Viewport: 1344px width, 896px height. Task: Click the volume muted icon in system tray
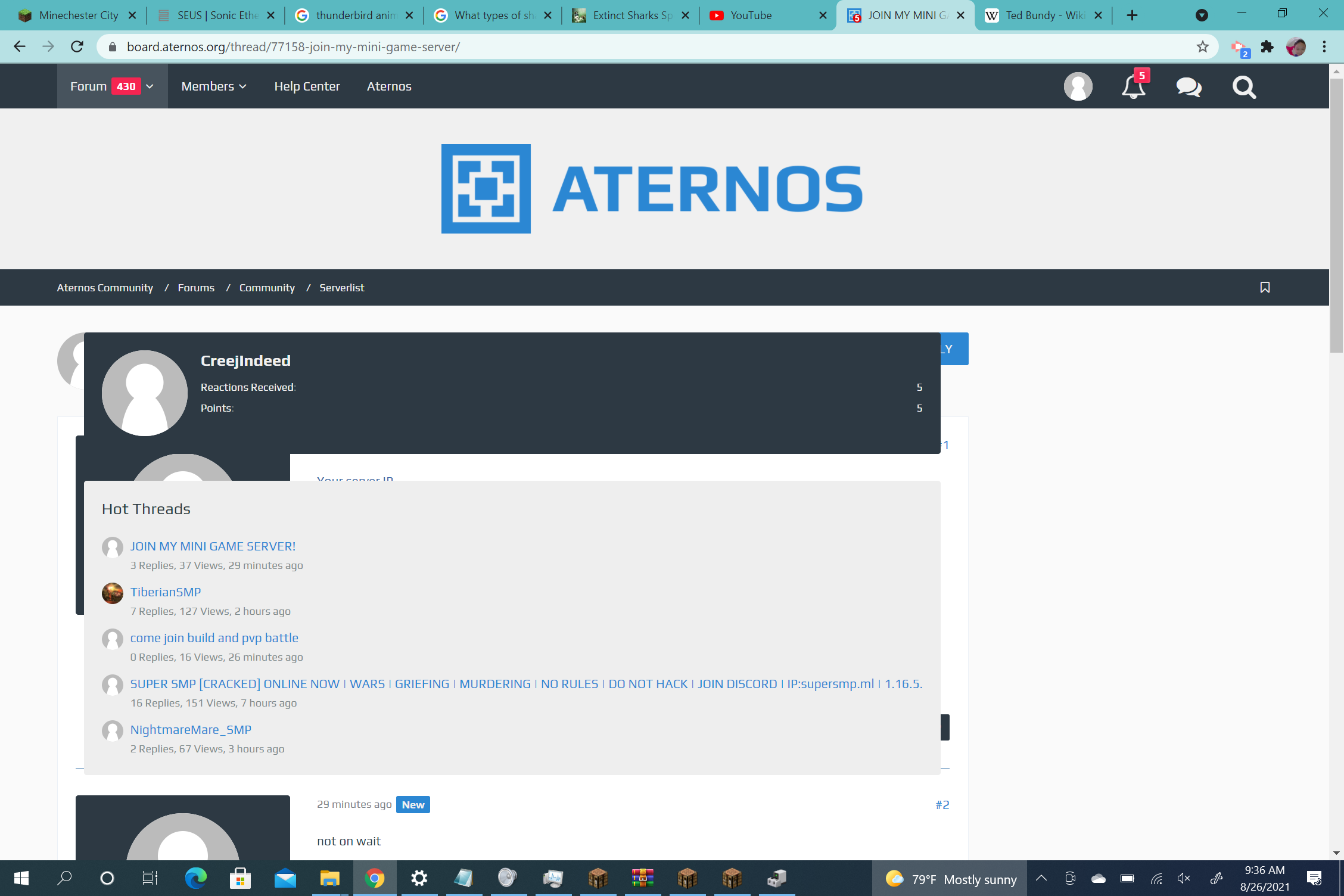click(1184, 879)
